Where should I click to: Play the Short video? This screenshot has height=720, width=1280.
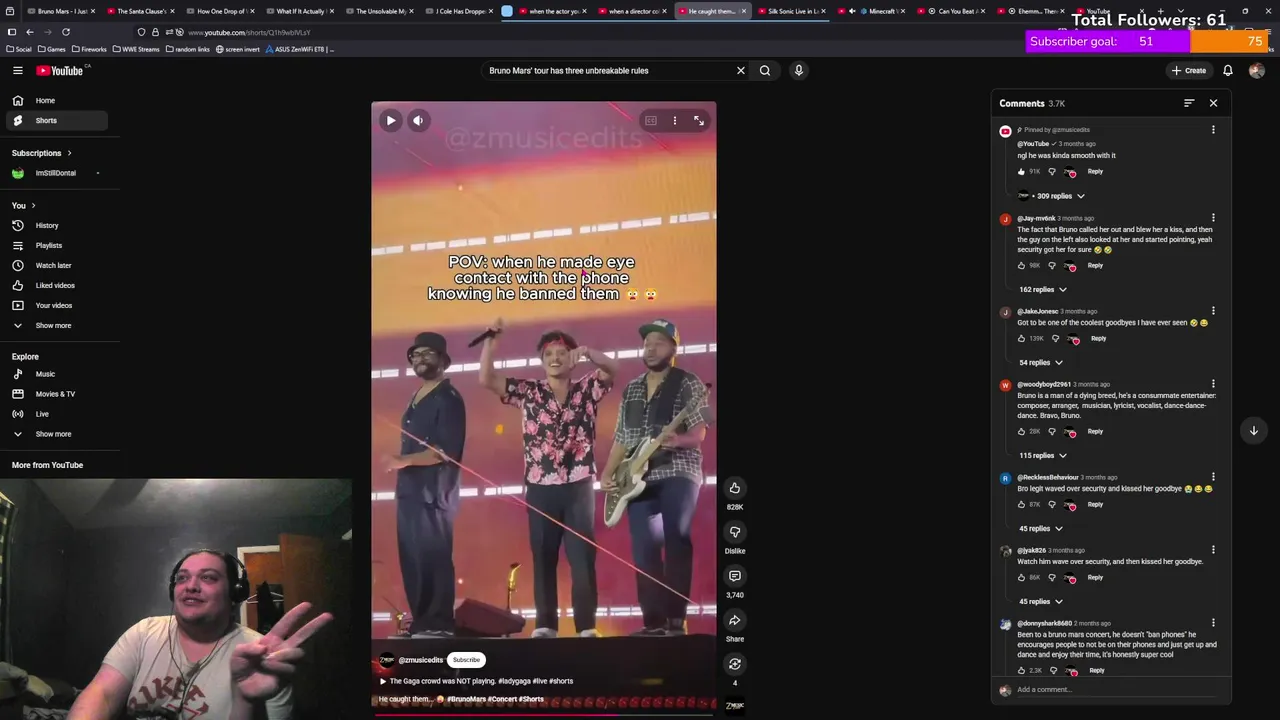click(391, 120)
